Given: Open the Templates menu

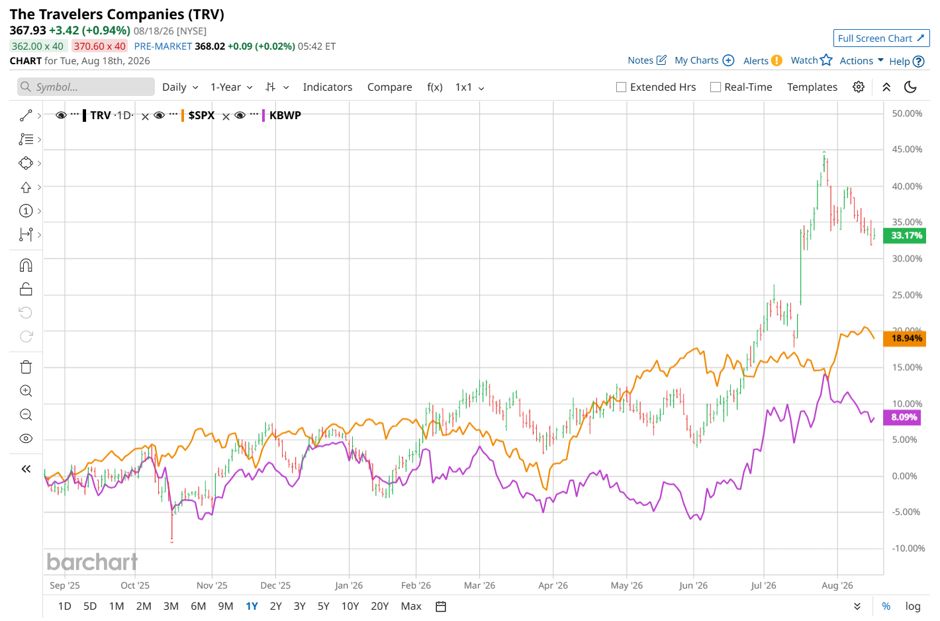Looking at the screenshot, I should 812,87.
